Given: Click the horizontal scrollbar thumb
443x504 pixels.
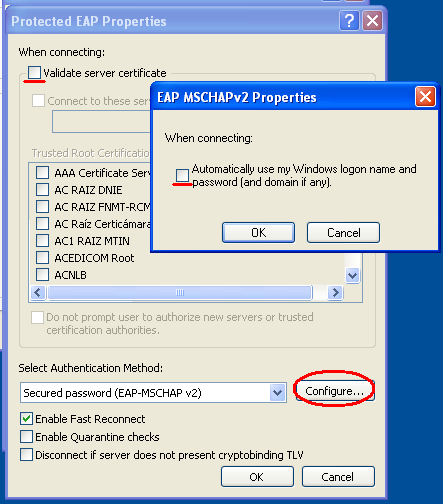Looking at the screenshot, I should pyautogui.click(x=180, y=293).
